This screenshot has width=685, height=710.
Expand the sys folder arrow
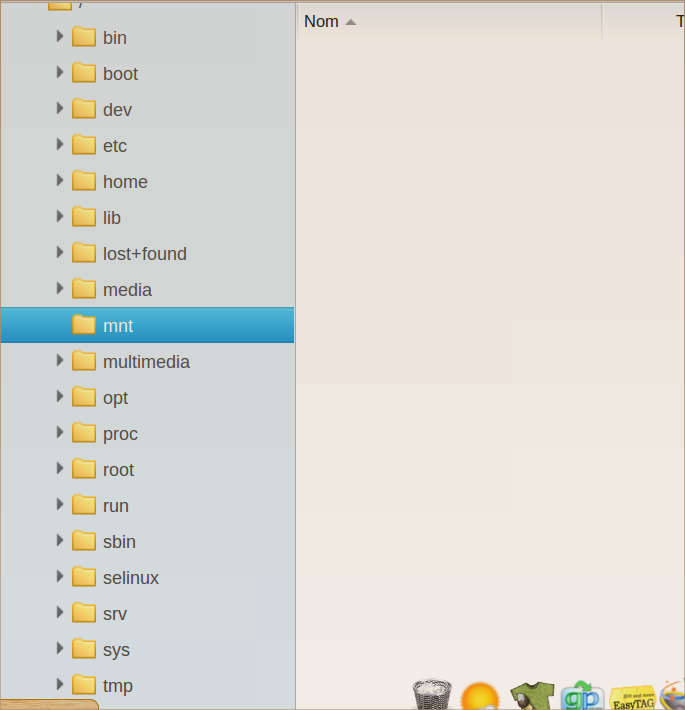pyautogui.click(x=59, y=648)
